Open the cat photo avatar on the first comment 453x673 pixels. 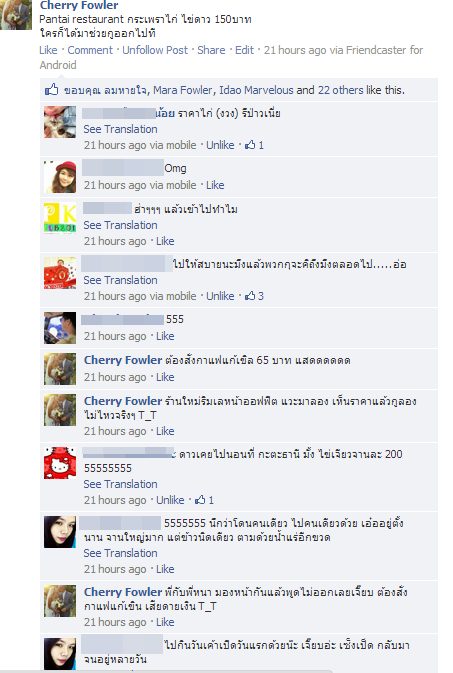60,122
